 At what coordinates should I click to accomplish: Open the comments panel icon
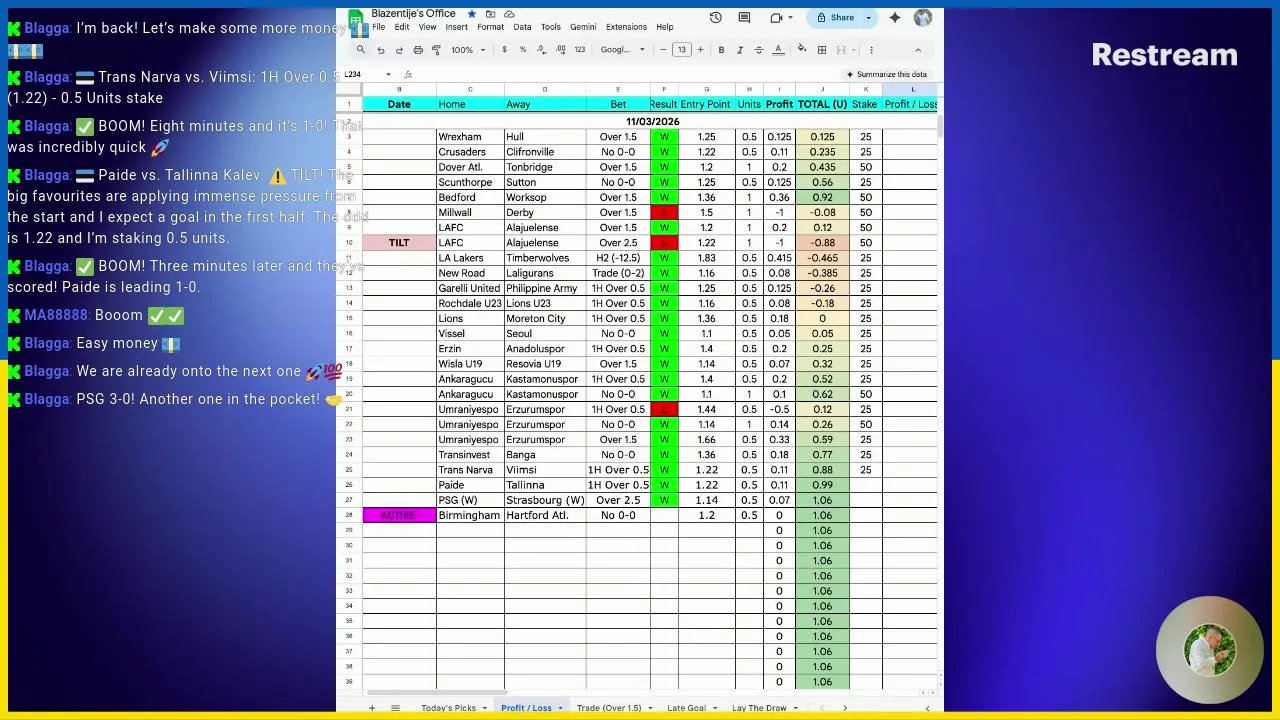744,18
